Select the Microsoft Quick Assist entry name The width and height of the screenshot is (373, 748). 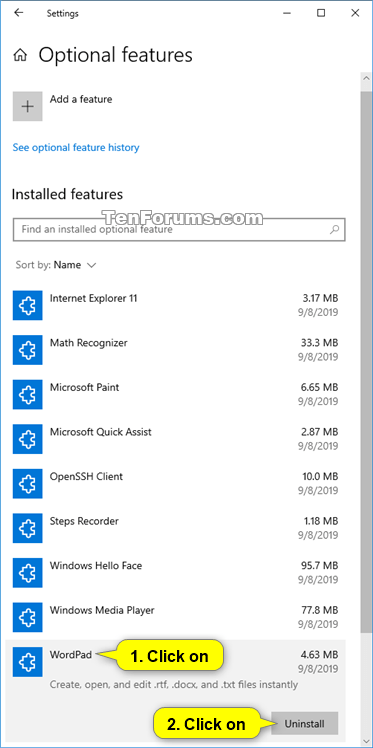tap(101, 432)
